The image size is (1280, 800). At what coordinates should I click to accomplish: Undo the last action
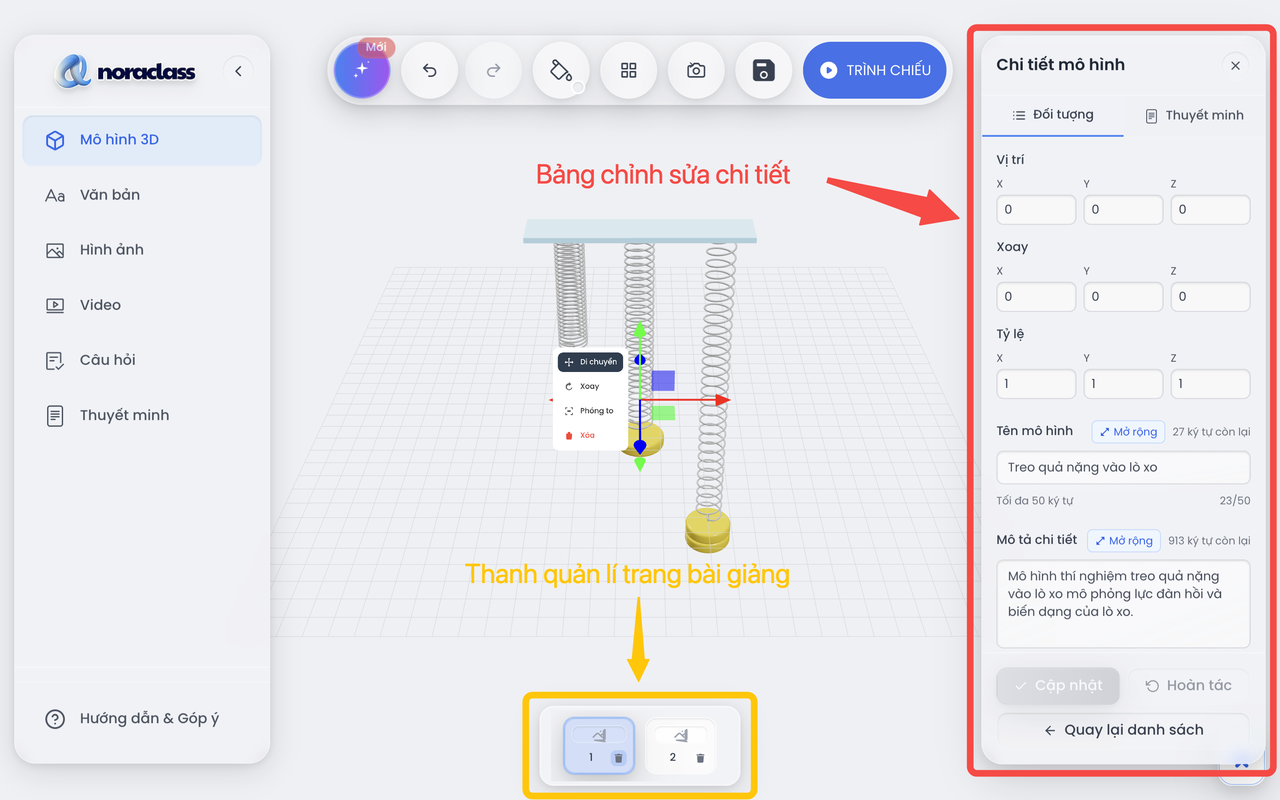pyautogui.click(x=430, y=70)
